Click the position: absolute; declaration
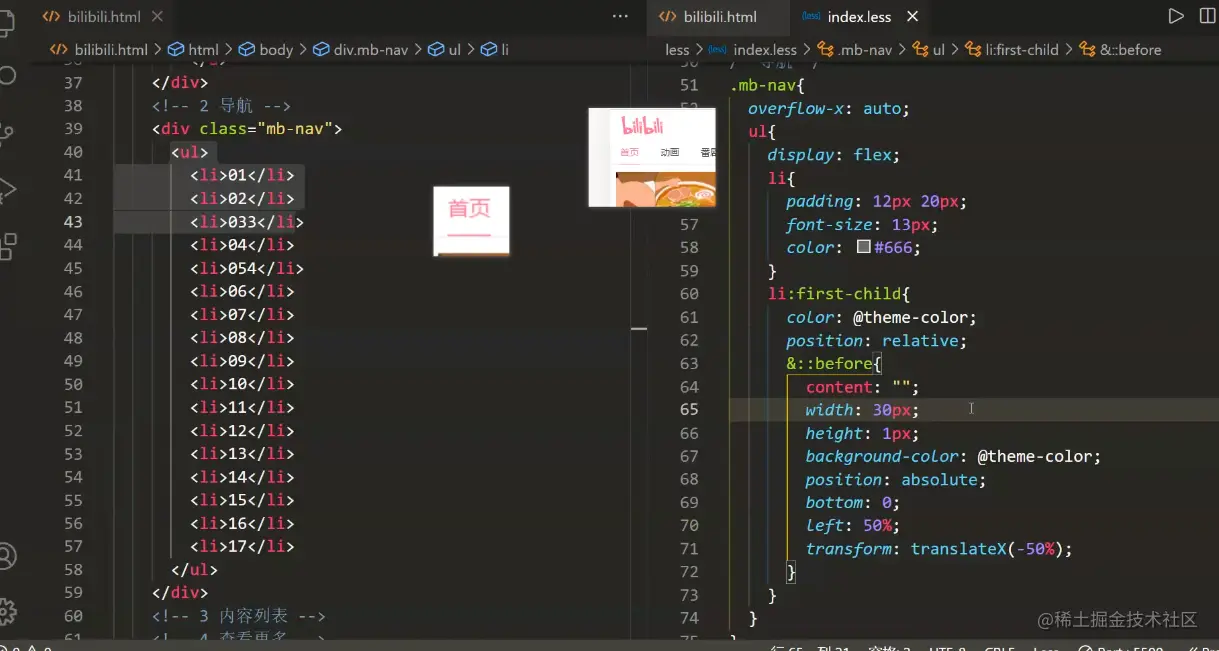The image size is (1219, 651). [x=896, y=480]
